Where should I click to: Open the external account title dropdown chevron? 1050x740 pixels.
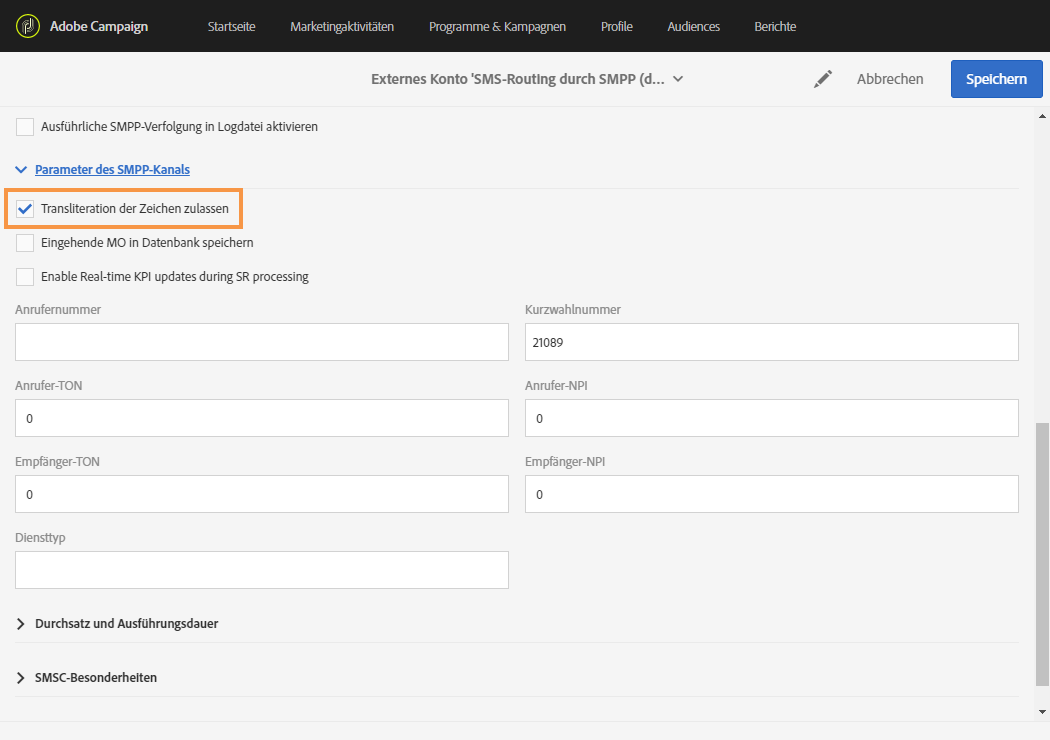(x=678, y=79)
